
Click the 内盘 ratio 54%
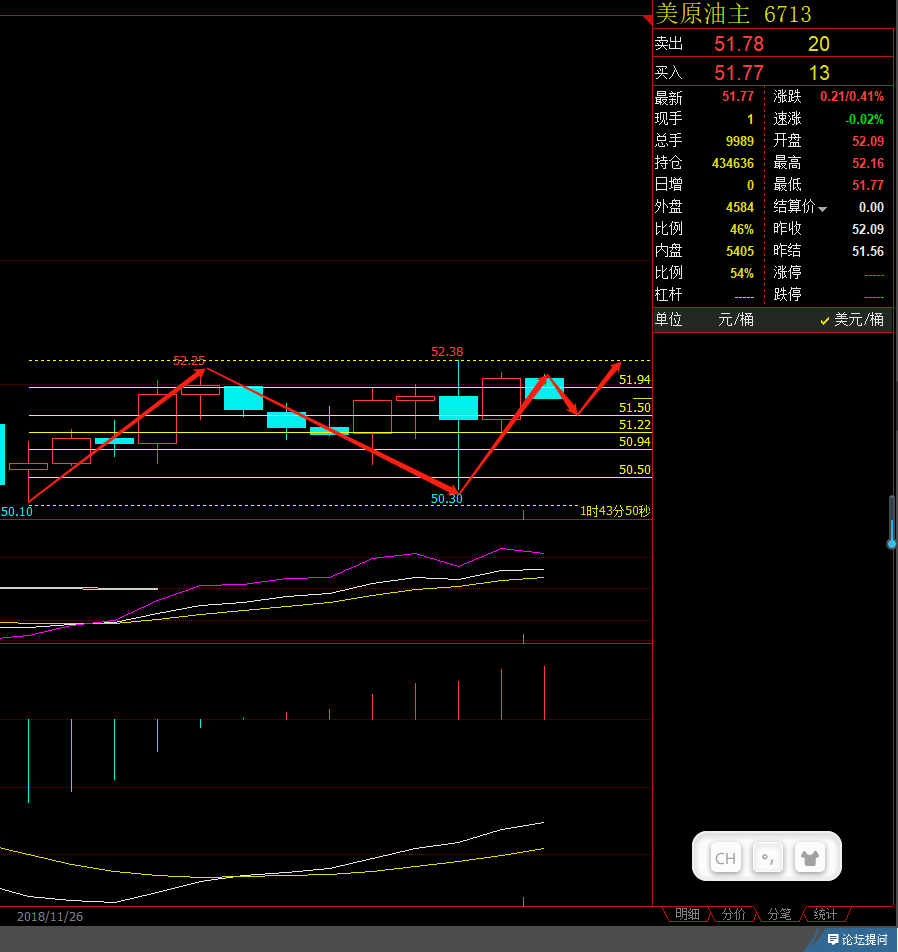tap(741, 273)
